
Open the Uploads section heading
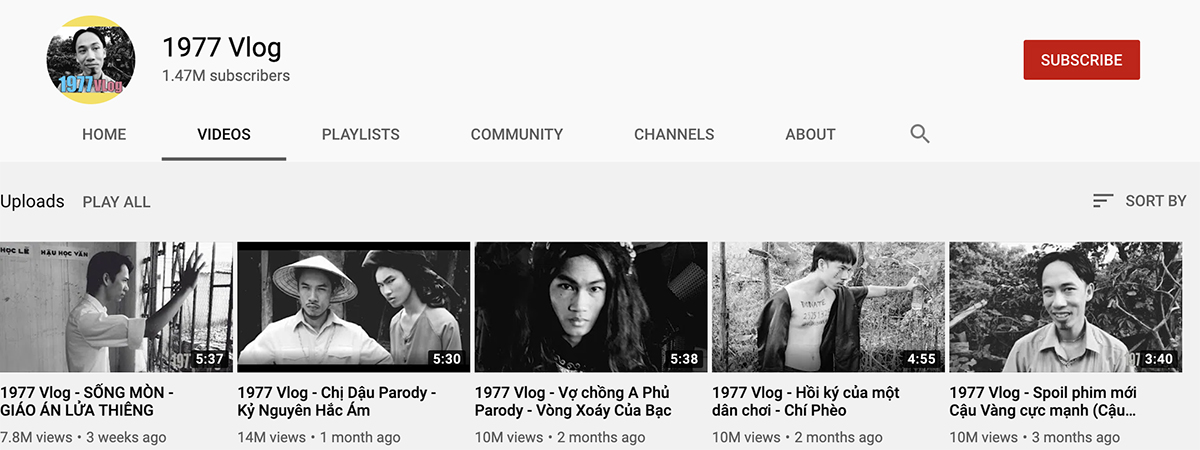(x=32, y=201)
